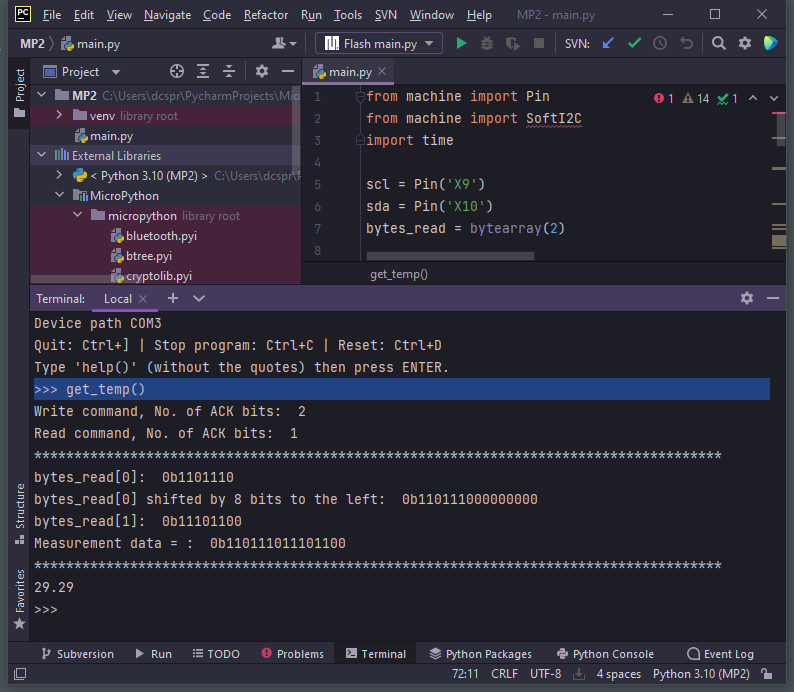This screenshot has width=794, height=692.
Task: Open IDE settings gear in toolbar
Action: click(x=745, y=44)
